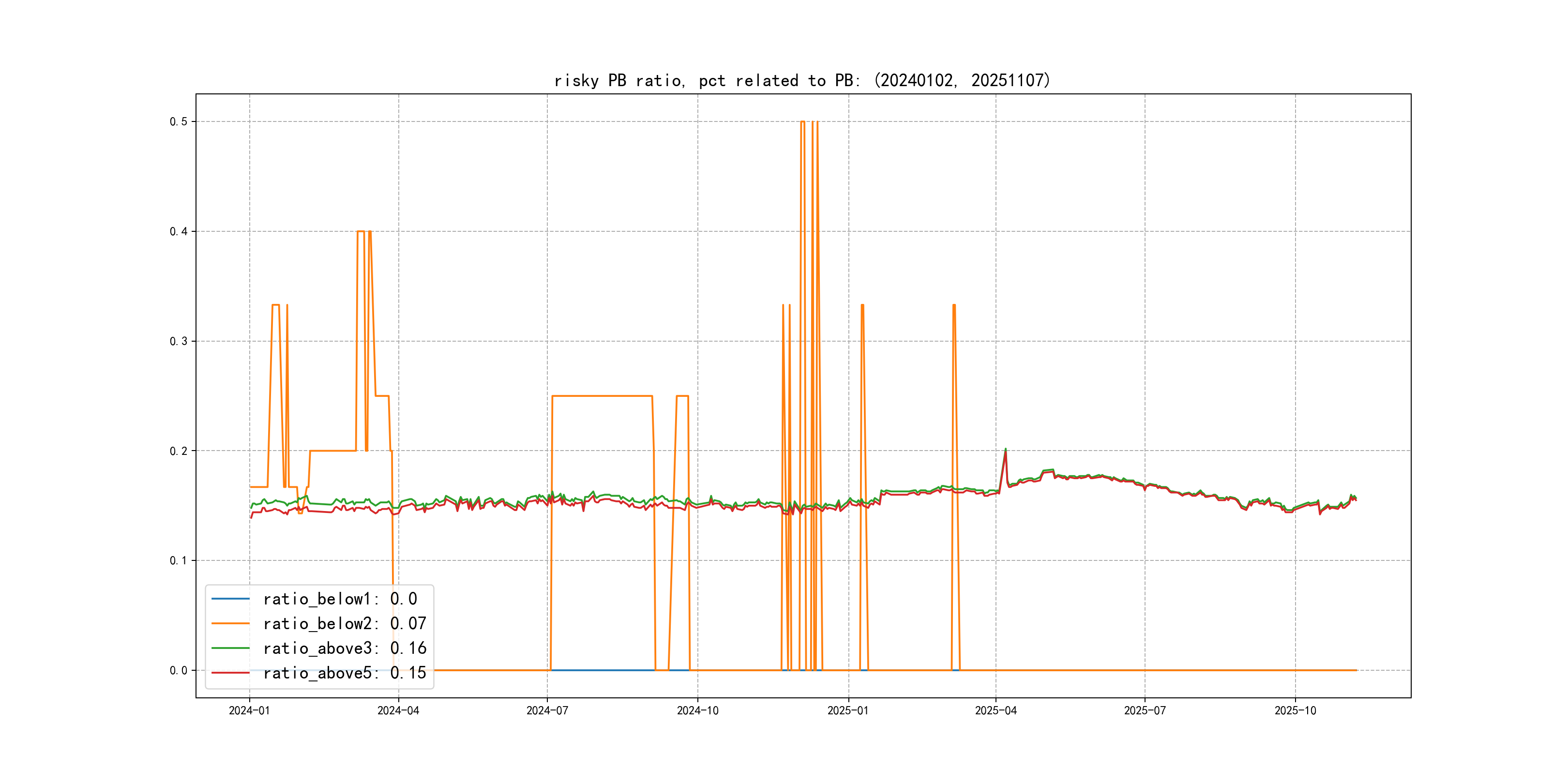This screenshot has height=784, width=1568.
Task: Select the 'ratio_below1: 0.0' legend label
Action: pyautogui.click(x=340, y=599)
